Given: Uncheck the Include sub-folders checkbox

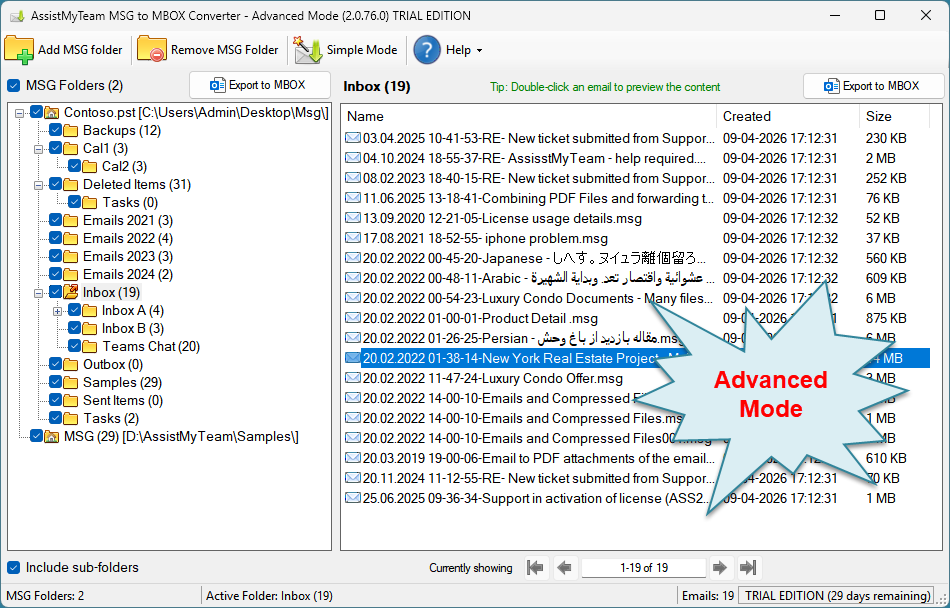Looking at the screenshot, I should (x=14, y=568).
